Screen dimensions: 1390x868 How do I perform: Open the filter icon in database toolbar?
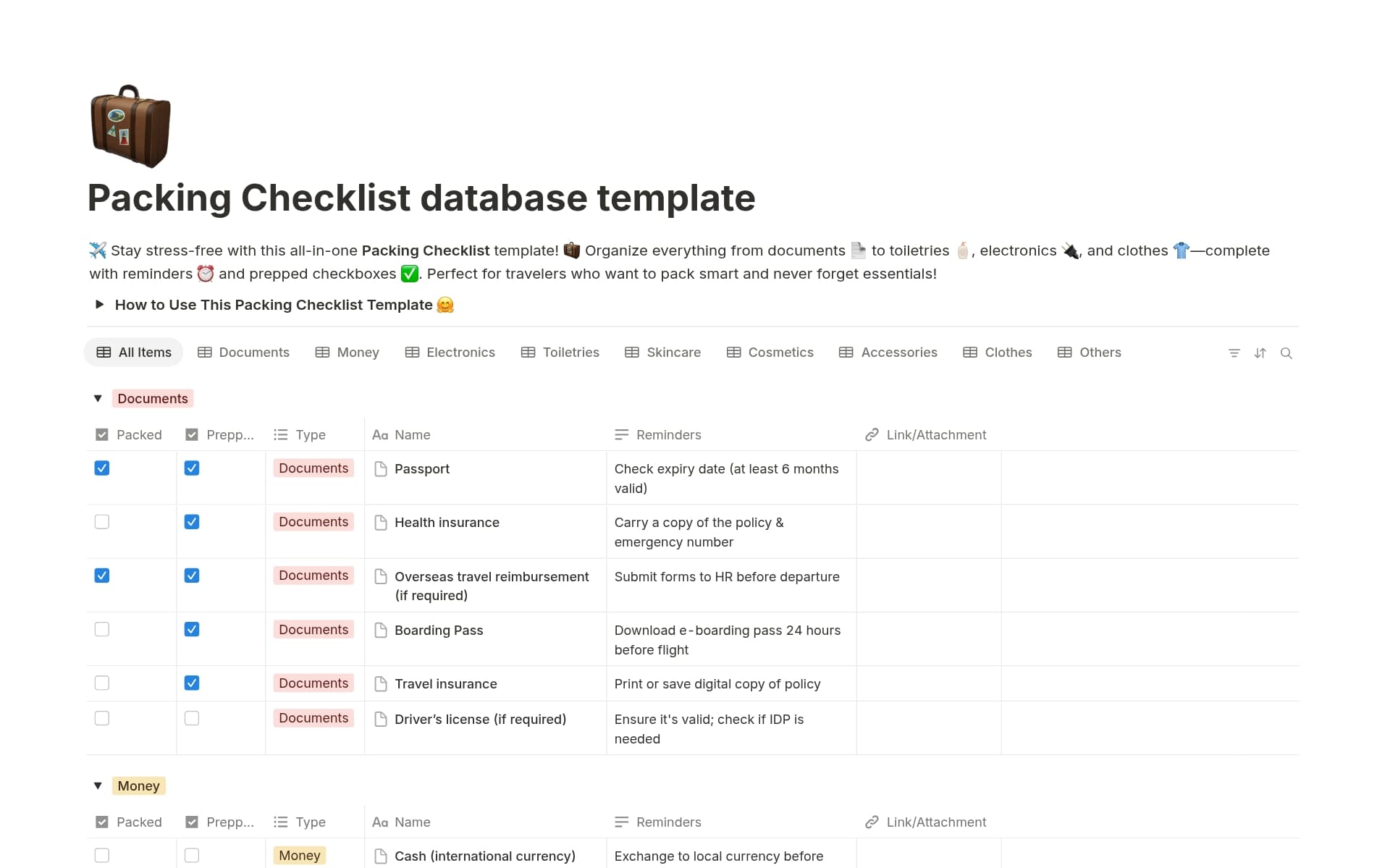point(1234,353)
